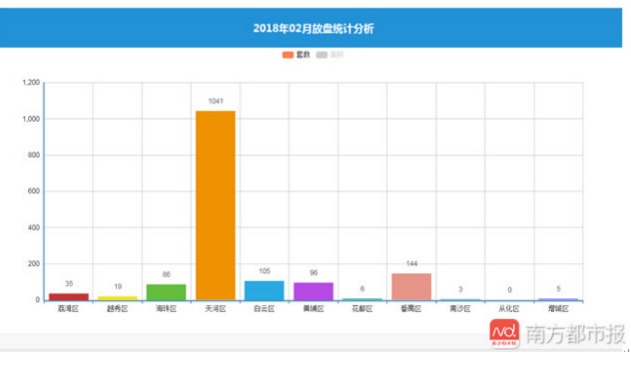The width and height of the screenshot is (631, 370).
Task: Click the chart title 2018年02月放盘统计分析
Action: click(313, 28)
